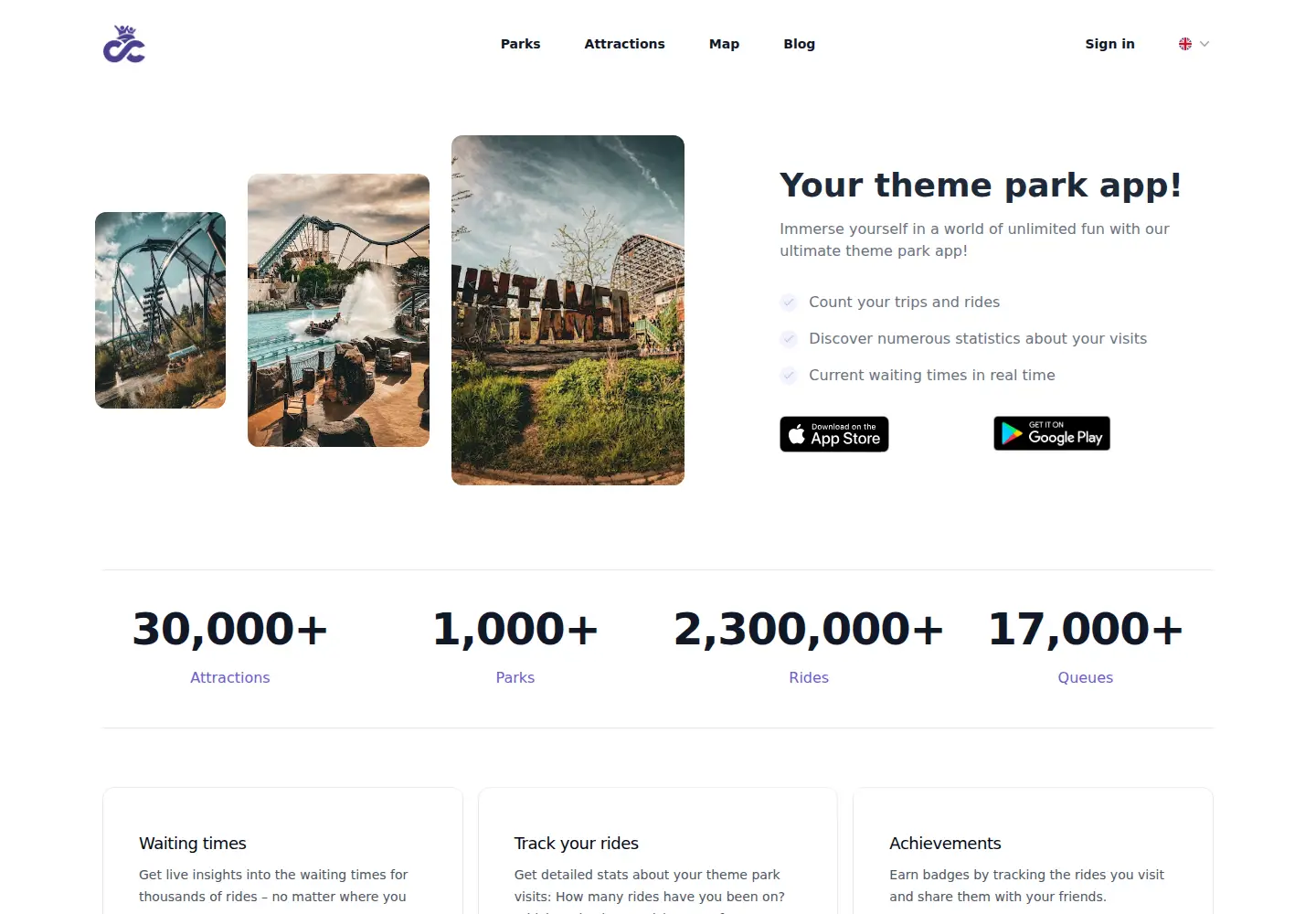Click the Track your rides card heading

click(577, 843)
